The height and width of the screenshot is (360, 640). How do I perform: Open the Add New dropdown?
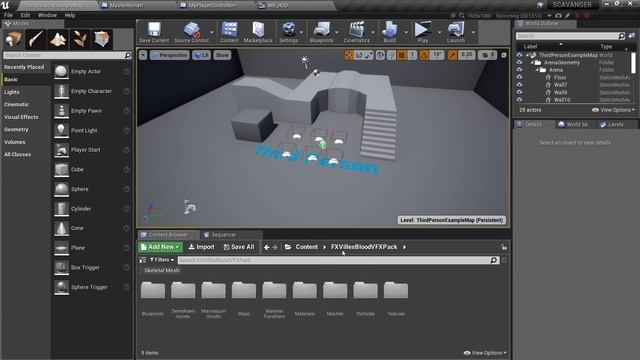[x=160, y=247]
